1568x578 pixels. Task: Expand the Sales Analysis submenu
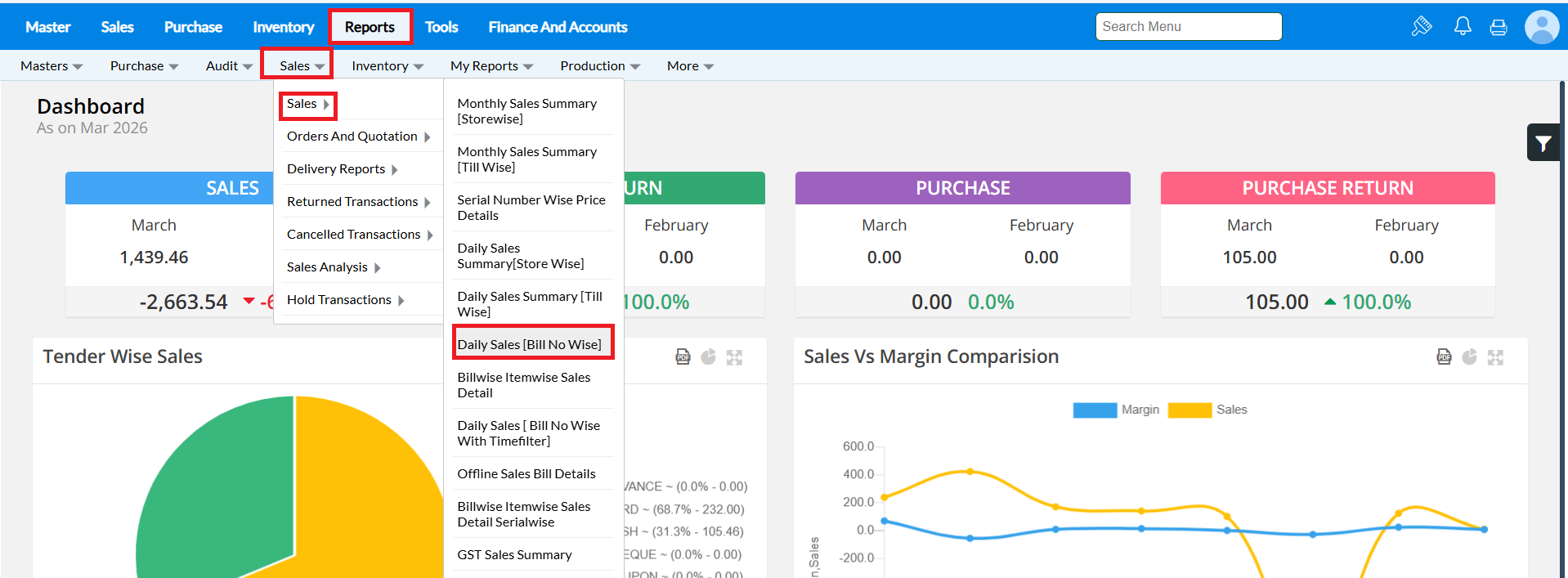pyautogui.click(x=334, y=267)
